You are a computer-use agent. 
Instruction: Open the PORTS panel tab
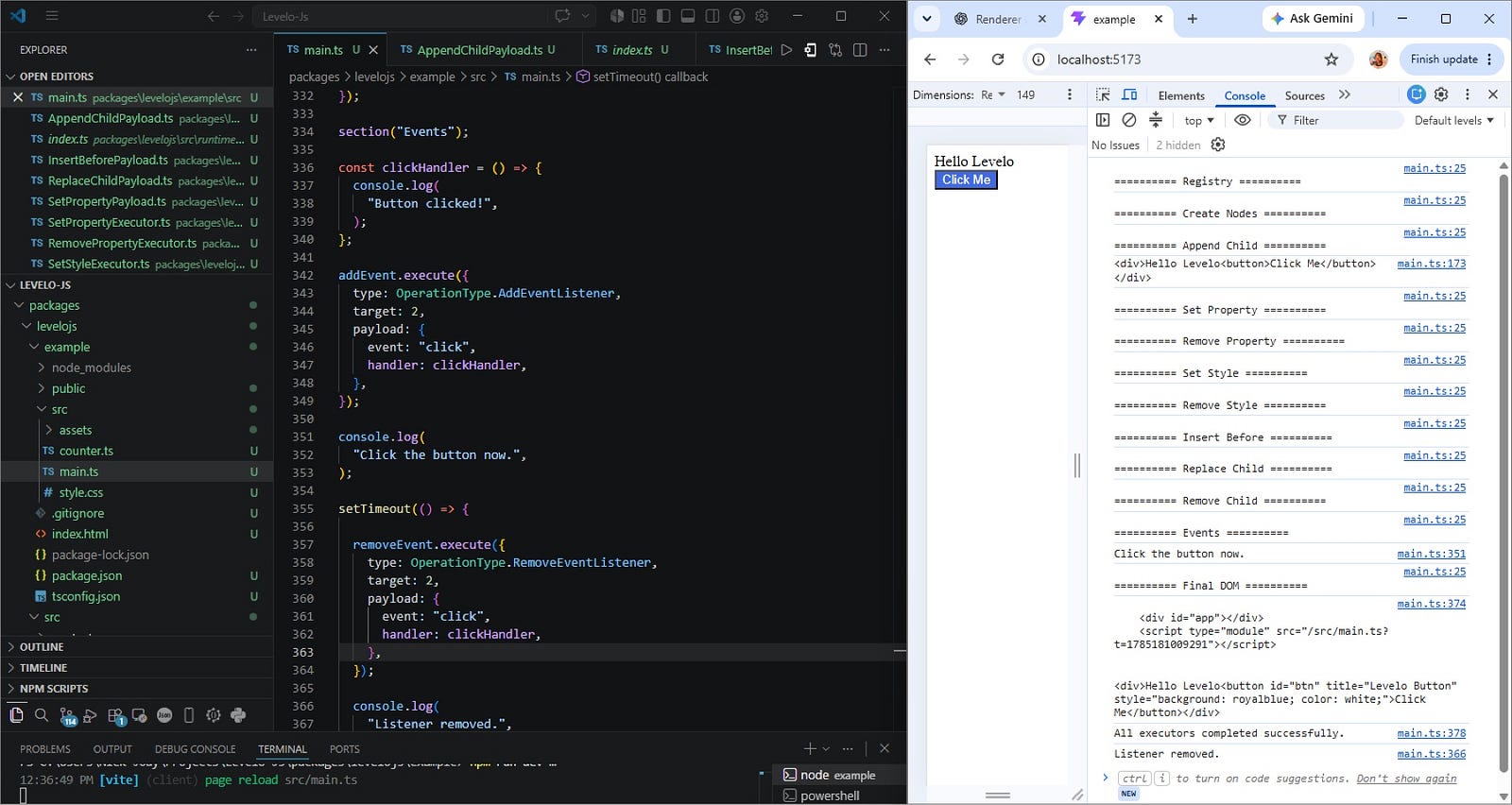[x=344, y=749]
